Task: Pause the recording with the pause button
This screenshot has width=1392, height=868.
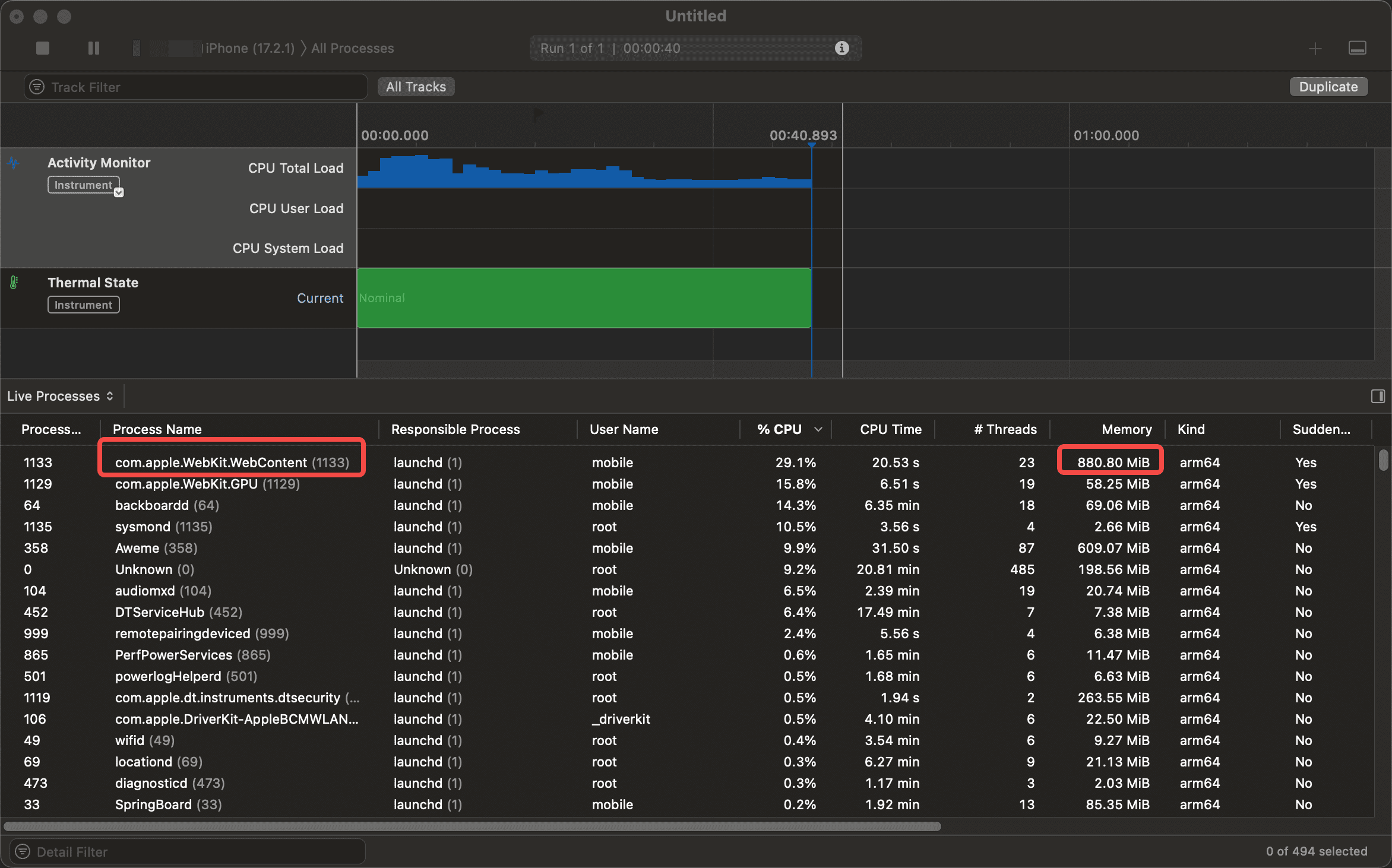Action: tap(94, 48)
